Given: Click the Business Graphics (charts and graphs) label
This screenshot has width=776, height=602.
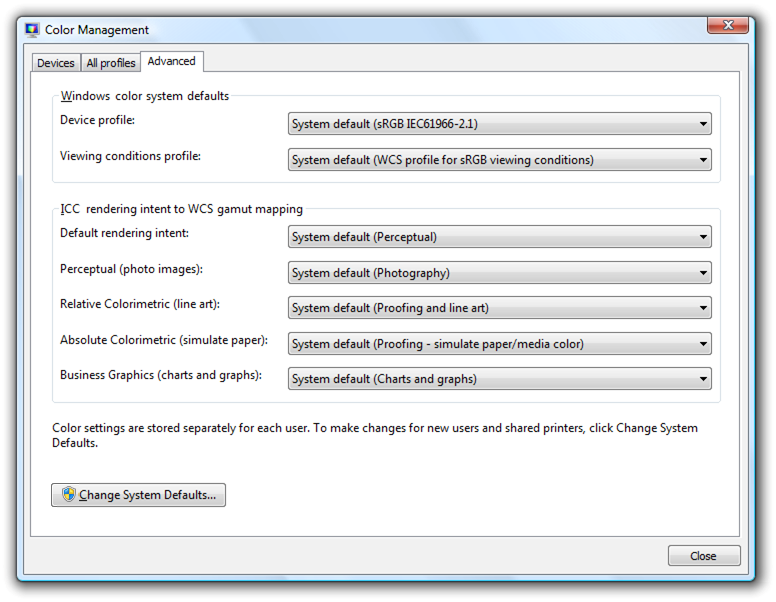Looking at the screenshot, I should 161,375.
